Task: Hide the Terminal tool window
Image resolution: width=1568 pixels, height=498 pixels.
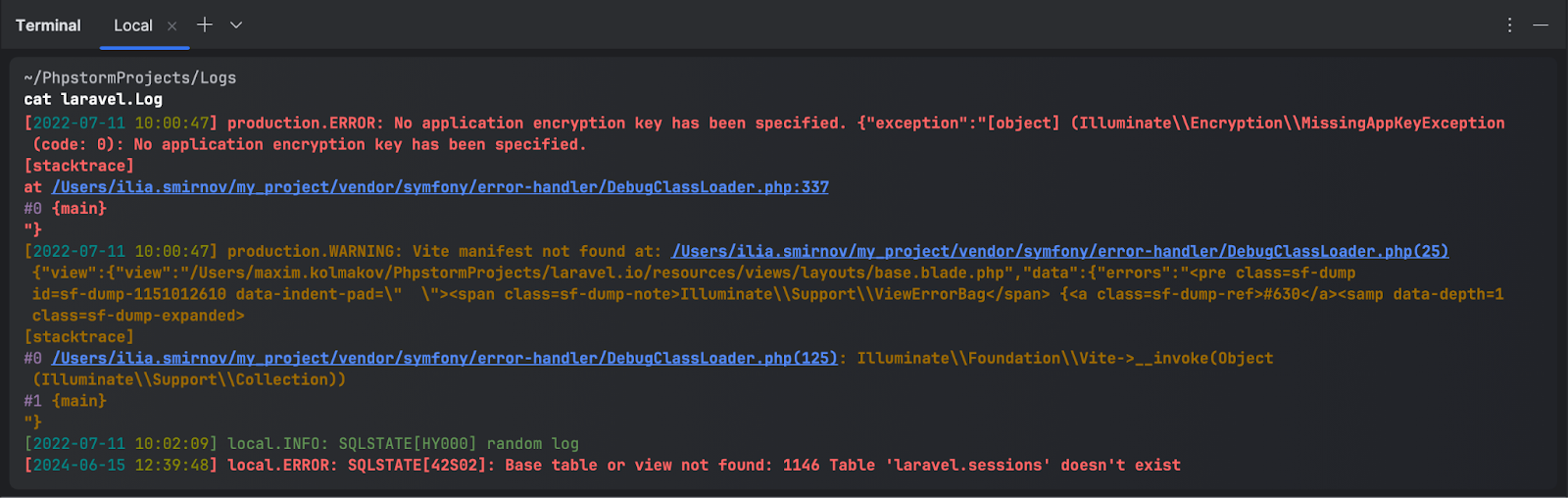Action: (1541, 25)
